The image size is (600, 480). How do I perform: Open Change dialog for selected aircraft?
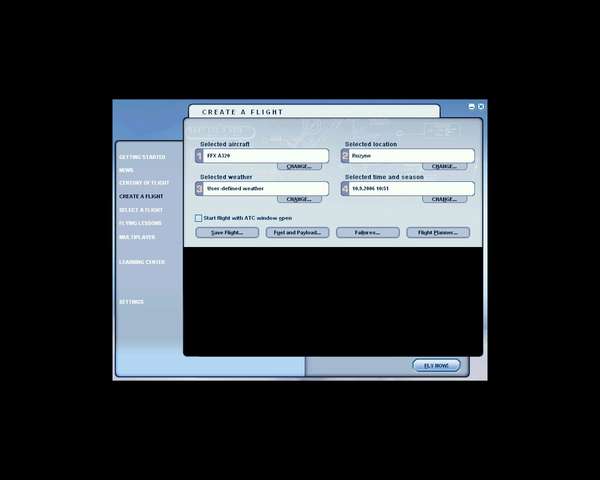pyautogui.click(x=299, y=167)
